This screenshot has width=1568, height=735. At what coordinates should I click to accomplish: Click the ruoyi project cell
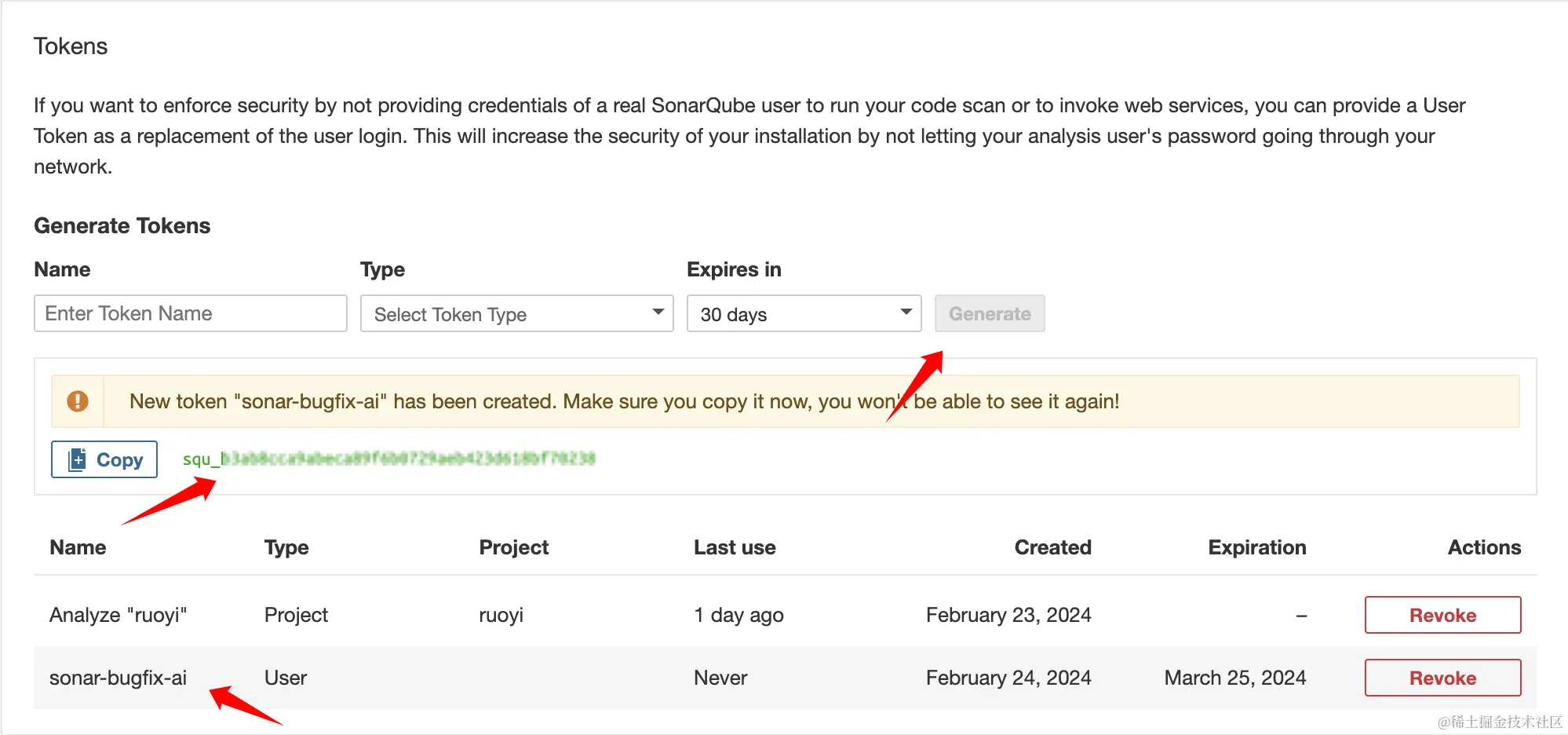[x=501, y=615]
